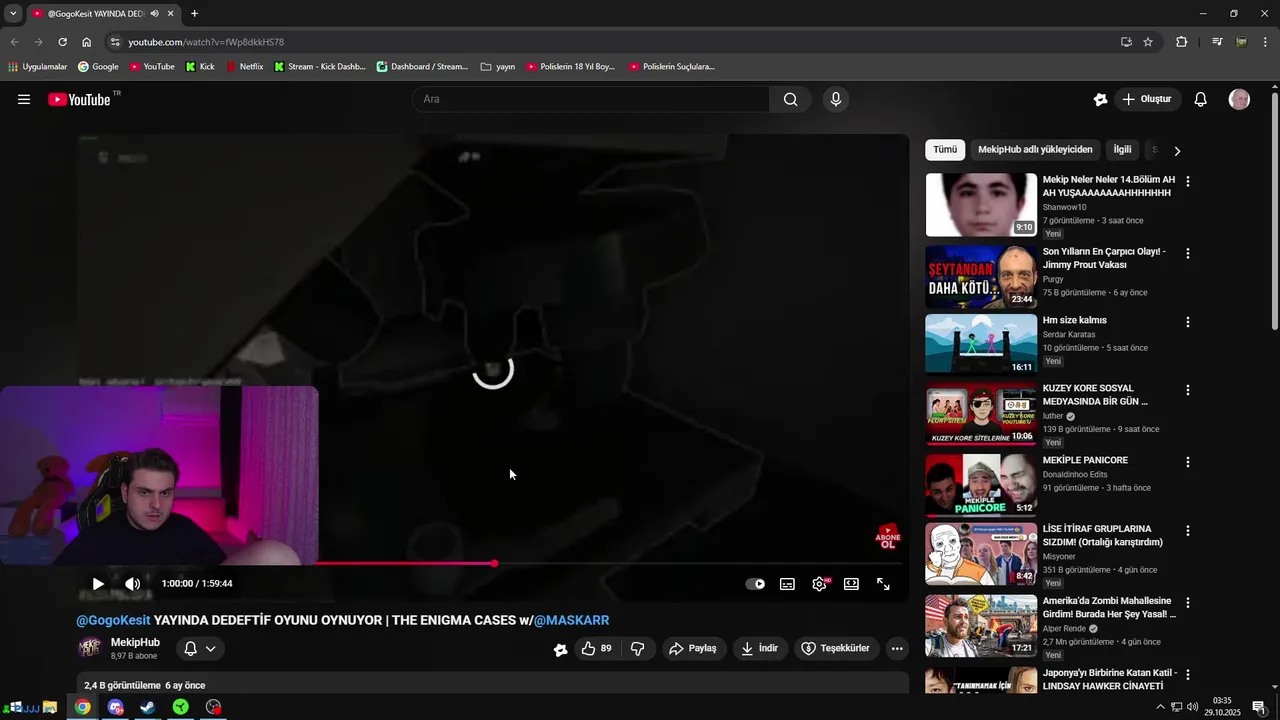This screenshot has height=720, width=1280.
Task: Click the ABONE OL watermark in the player
Action: click(887, 537)
